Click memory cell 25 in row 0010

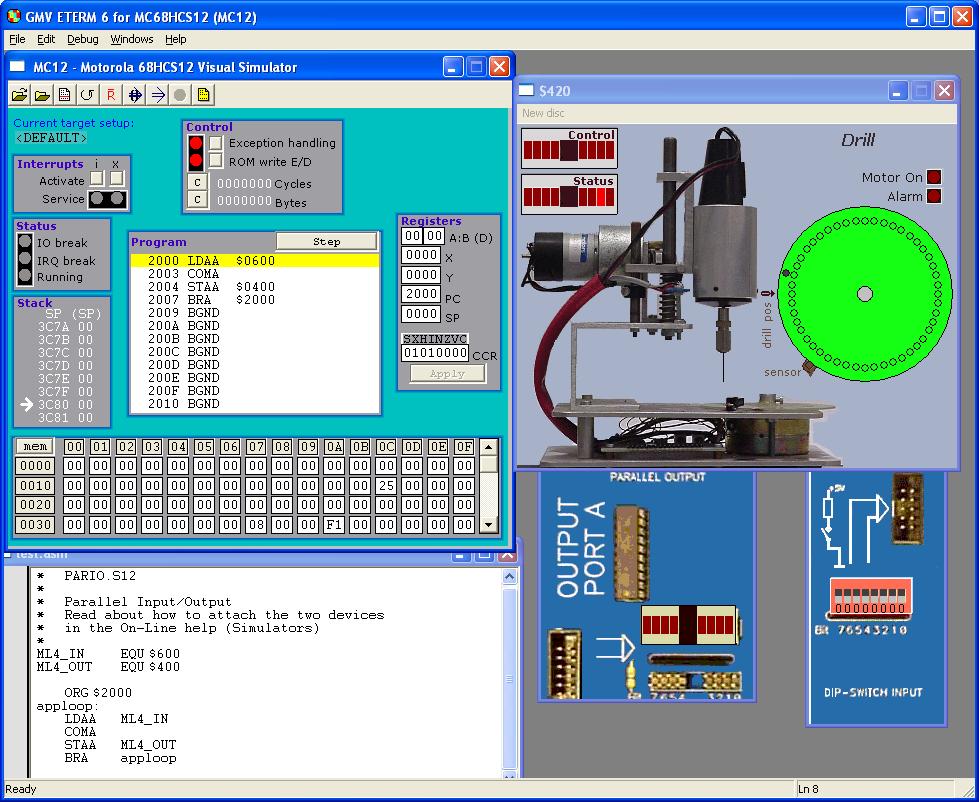tap(386, 486)
